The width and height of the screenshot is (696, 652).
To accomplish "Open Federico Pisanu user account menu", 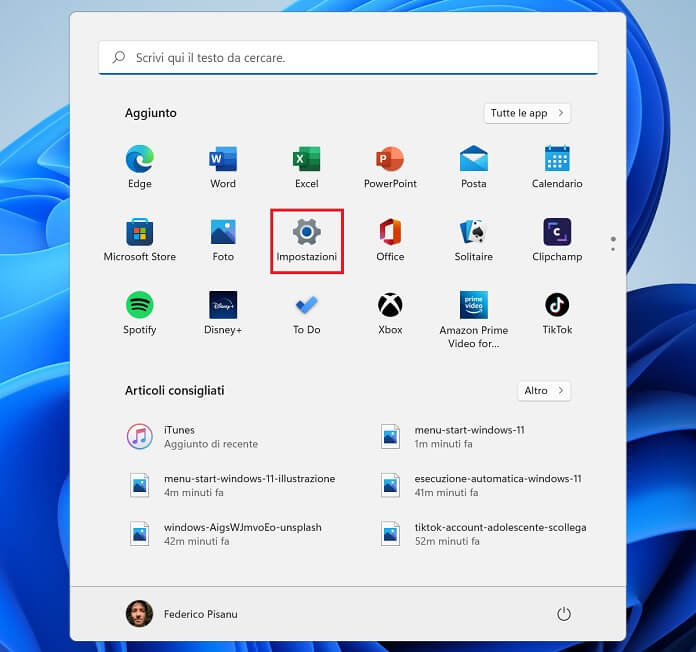I will tap(182, 614).
